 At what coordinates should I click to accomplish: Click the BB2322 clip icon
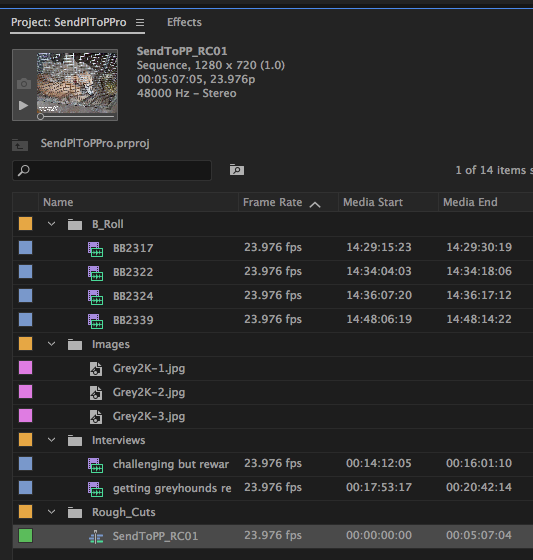[95, 273]
